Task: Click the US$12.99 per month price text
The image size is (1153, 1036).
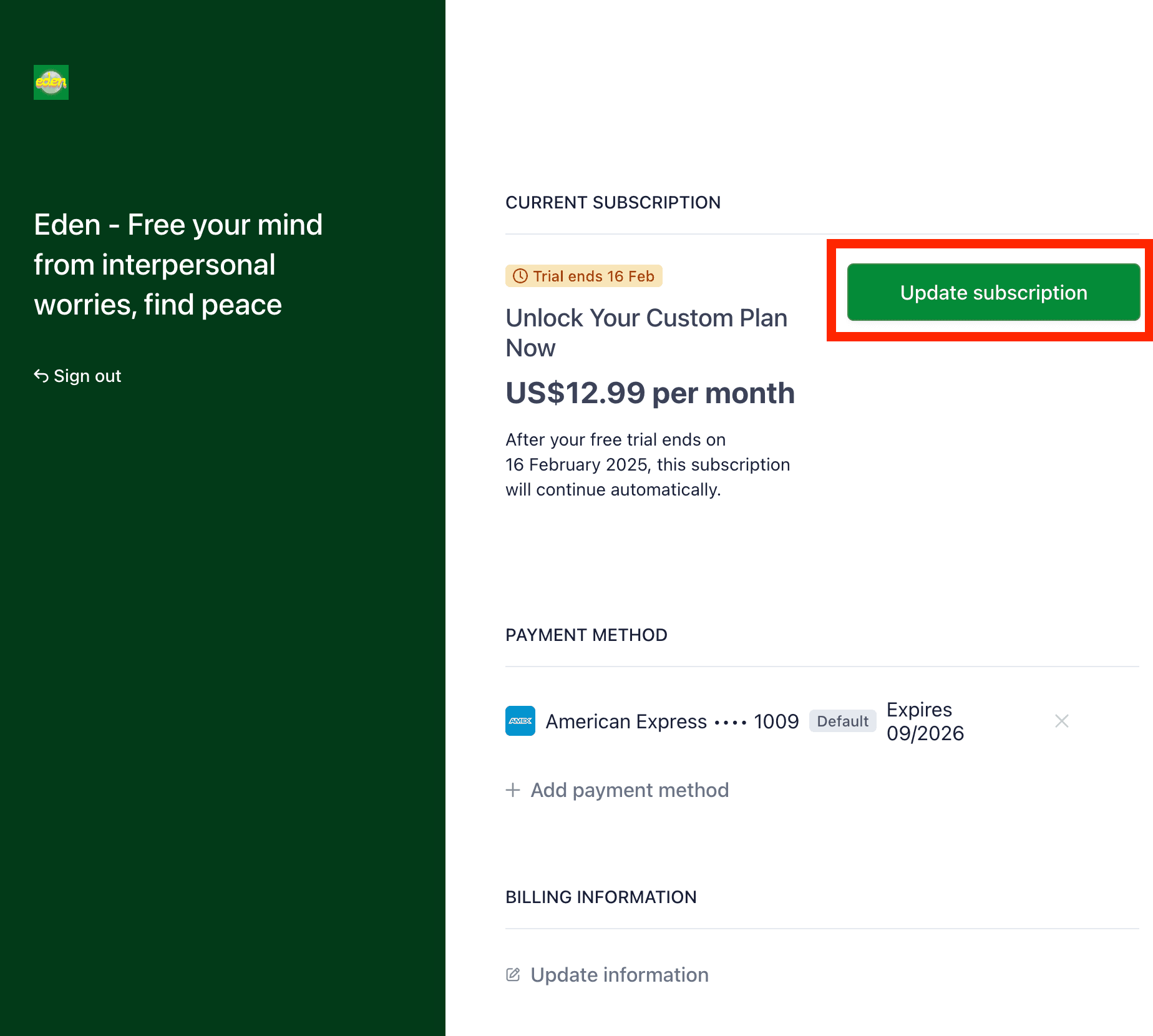Action: point(649,393)
